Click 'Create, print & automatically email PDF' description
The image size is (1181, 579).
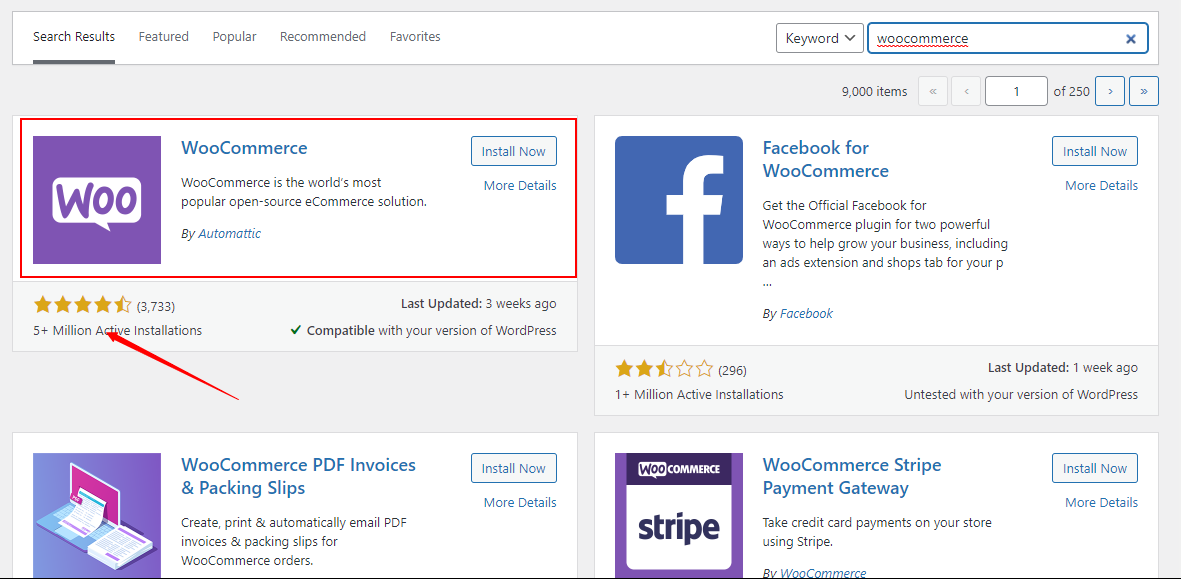pyautogui.click(x=294, y=541)
